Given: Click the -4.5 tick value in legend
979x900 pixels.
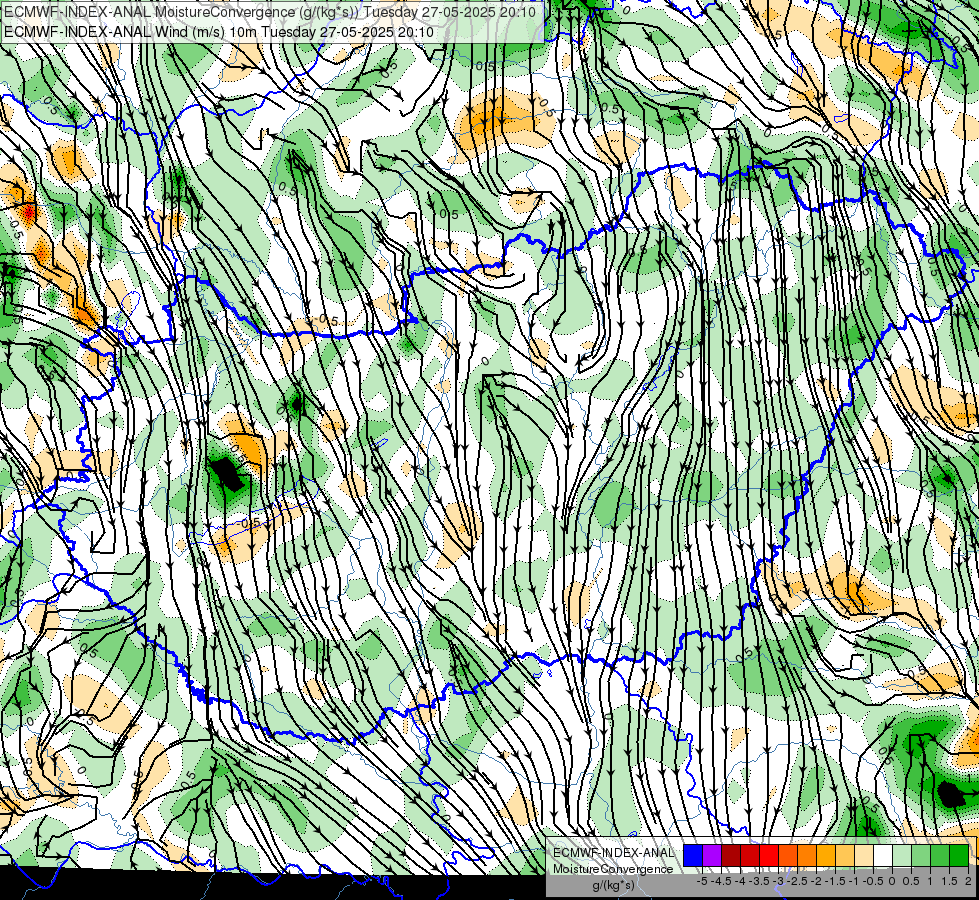Looking at the screenshot, I should [x=721, y=881].
